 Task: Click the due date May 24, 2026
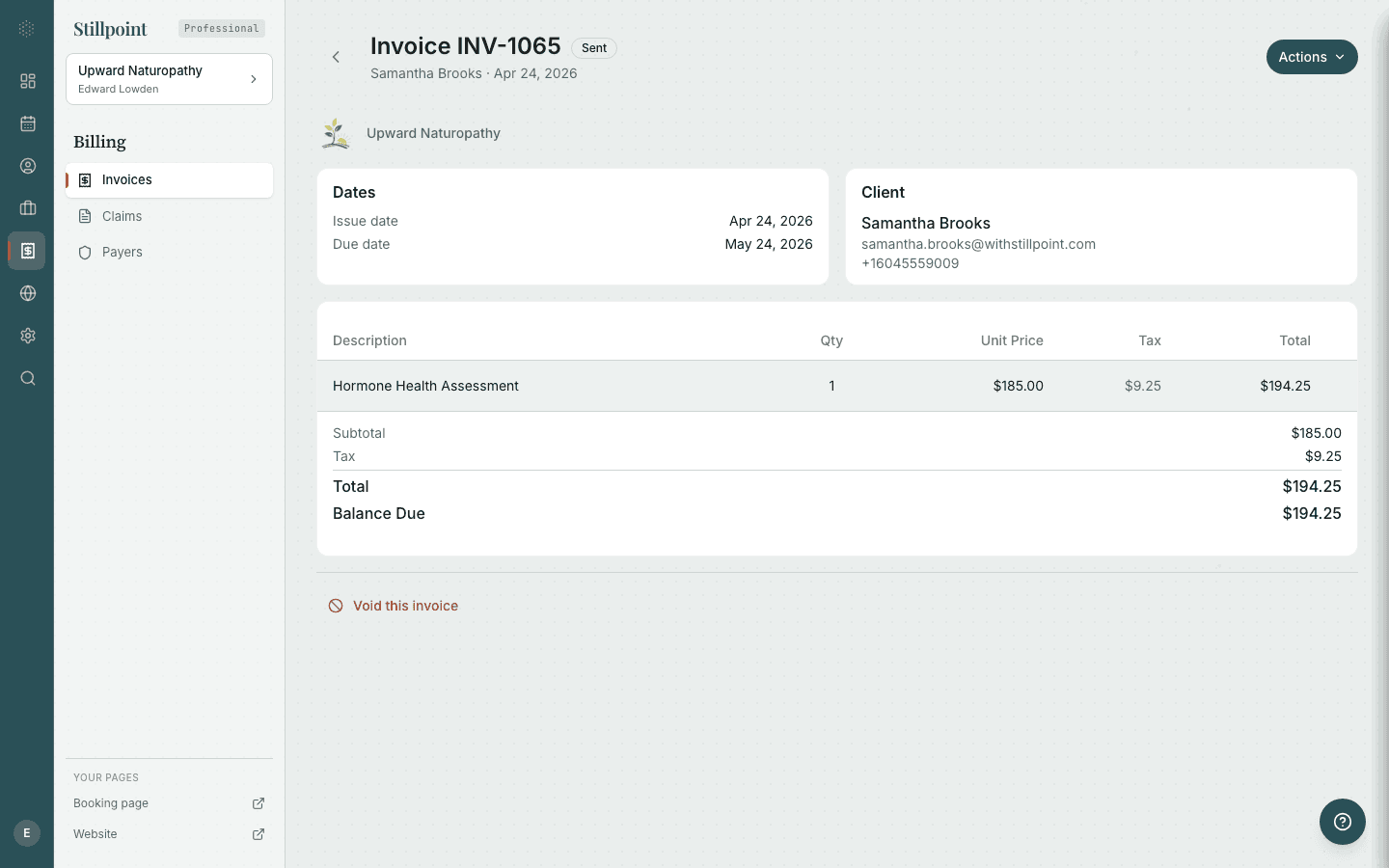[769, 244]
